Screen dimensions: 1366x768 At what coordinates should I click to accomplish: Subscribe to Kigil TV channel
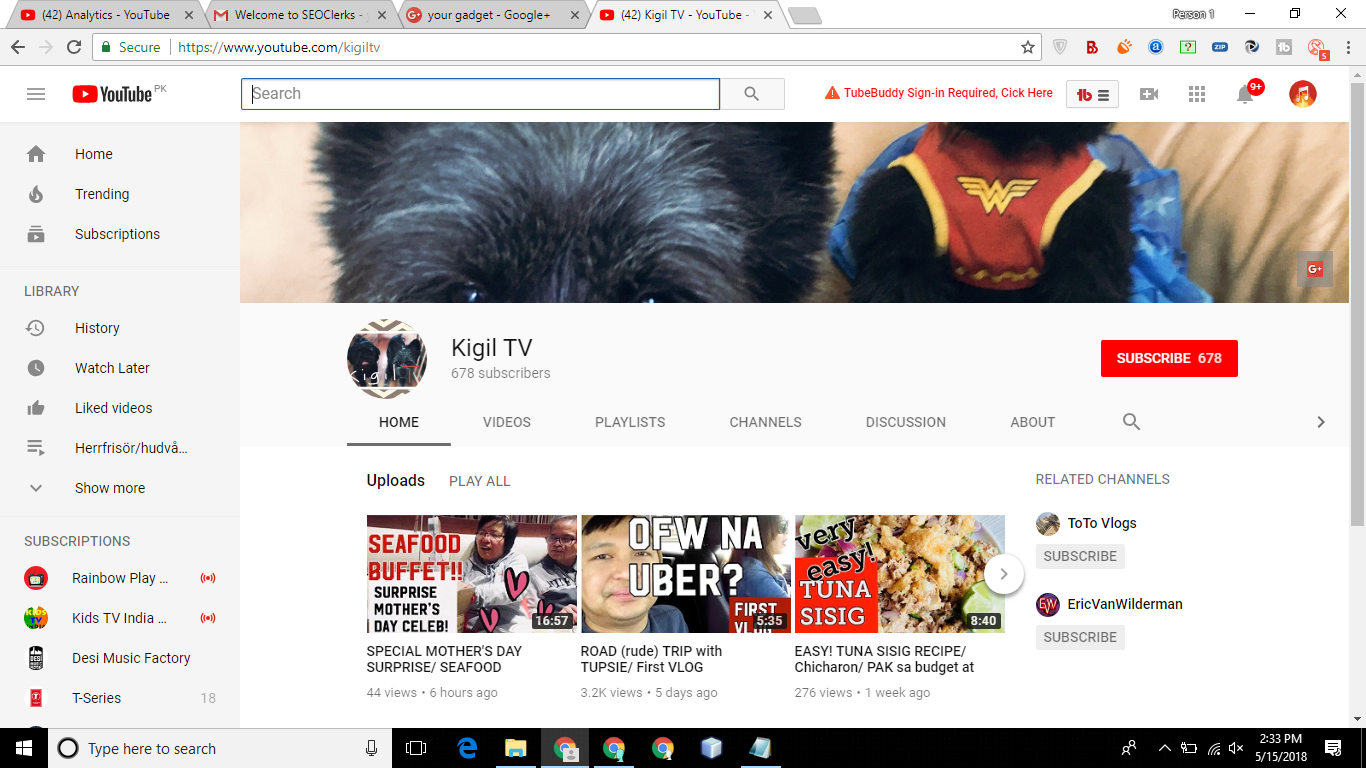[x=1168, y=358]
